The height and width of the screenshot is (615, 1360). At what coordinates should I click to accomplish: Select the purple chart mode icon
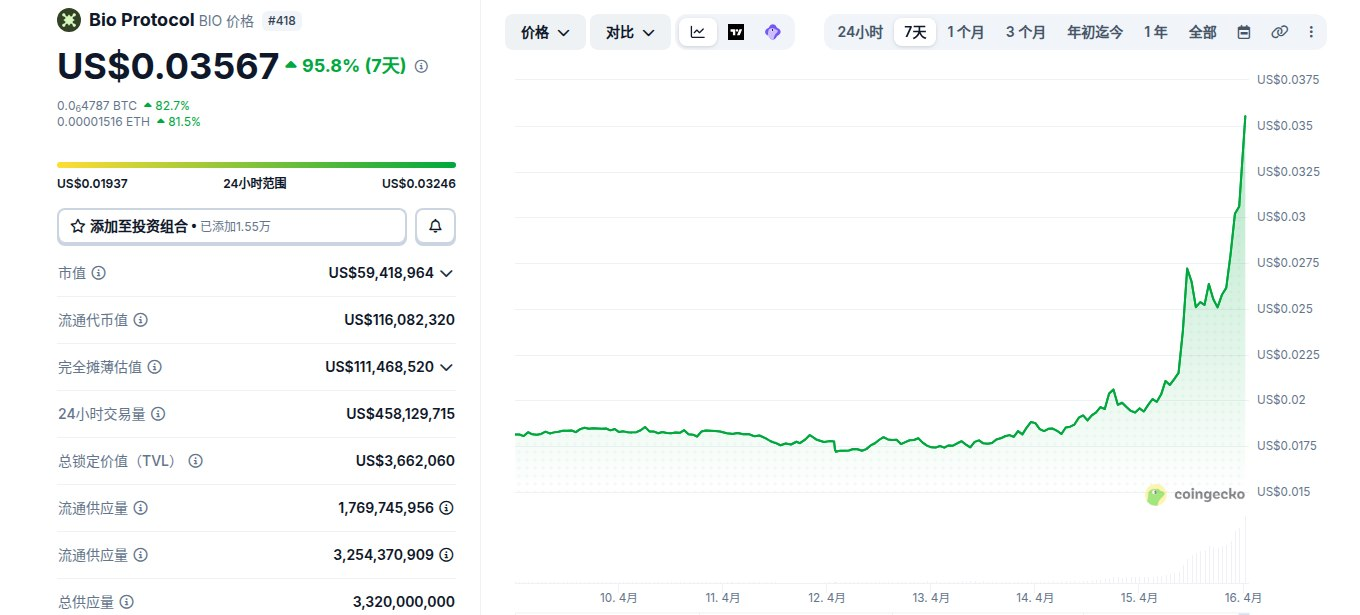(x=772, y=32)
